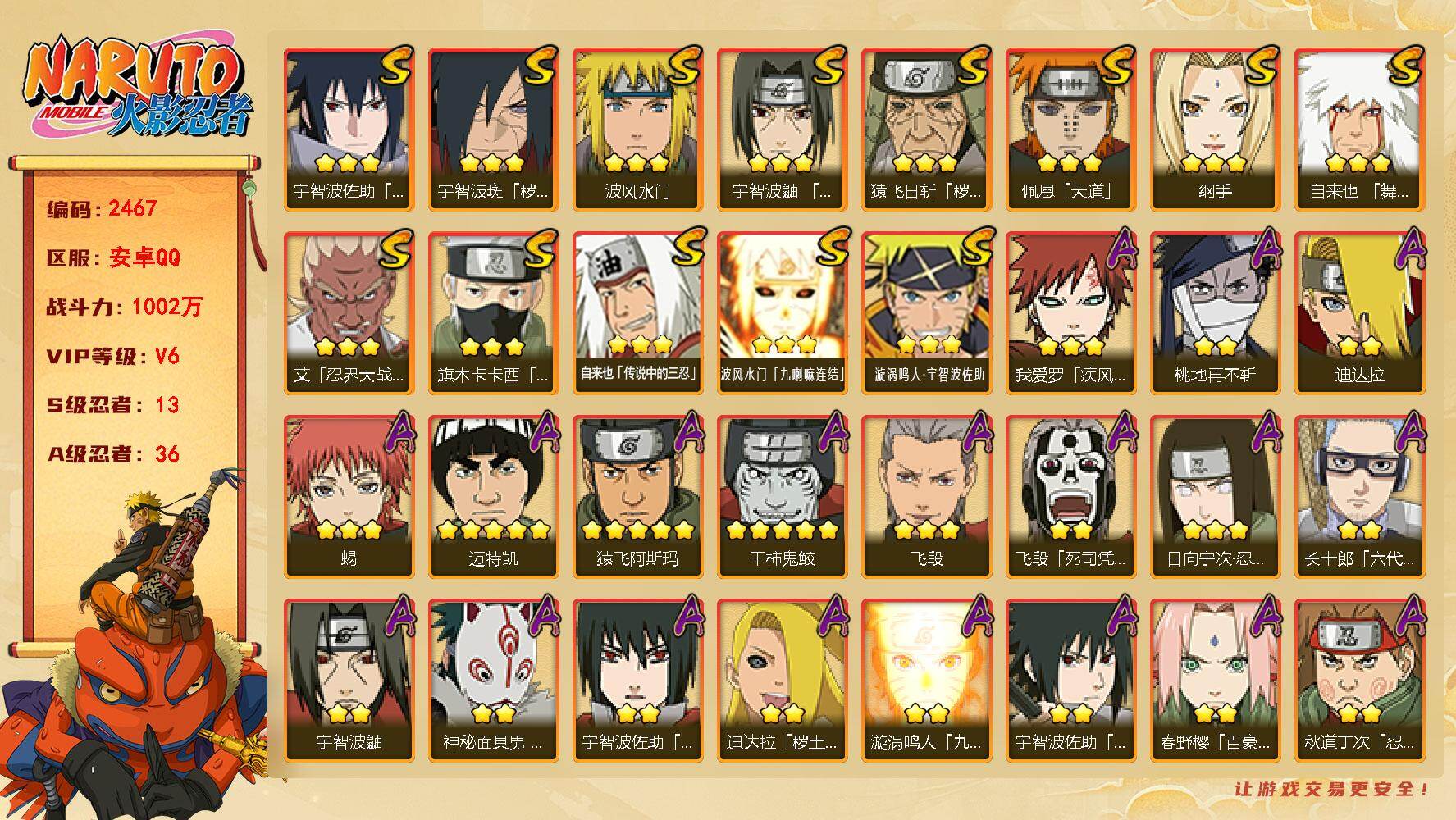
Task: Click the 桃地再不斩 card
Action: pyautogui.click(x=1215, y=313)
